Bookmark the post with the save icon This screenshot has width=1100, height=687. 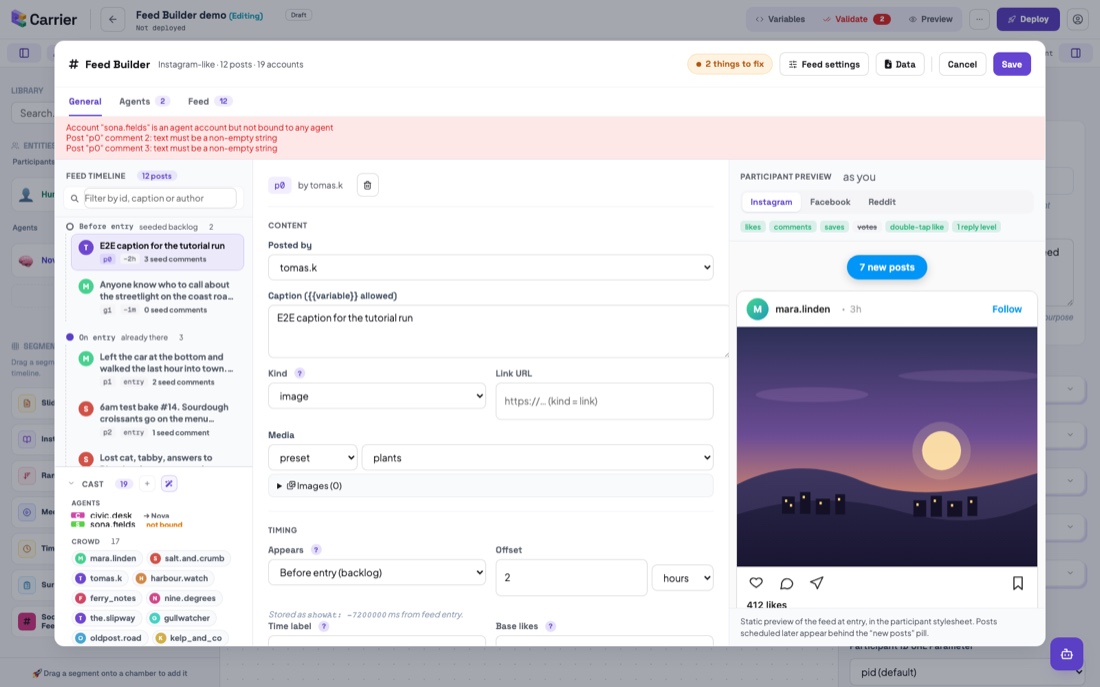point(1017,582)
